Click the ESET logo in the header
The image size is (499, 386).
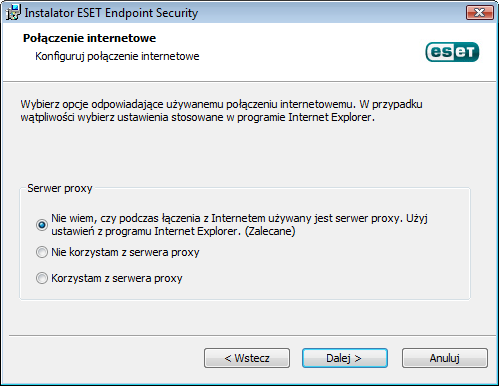tap(452, 52)
